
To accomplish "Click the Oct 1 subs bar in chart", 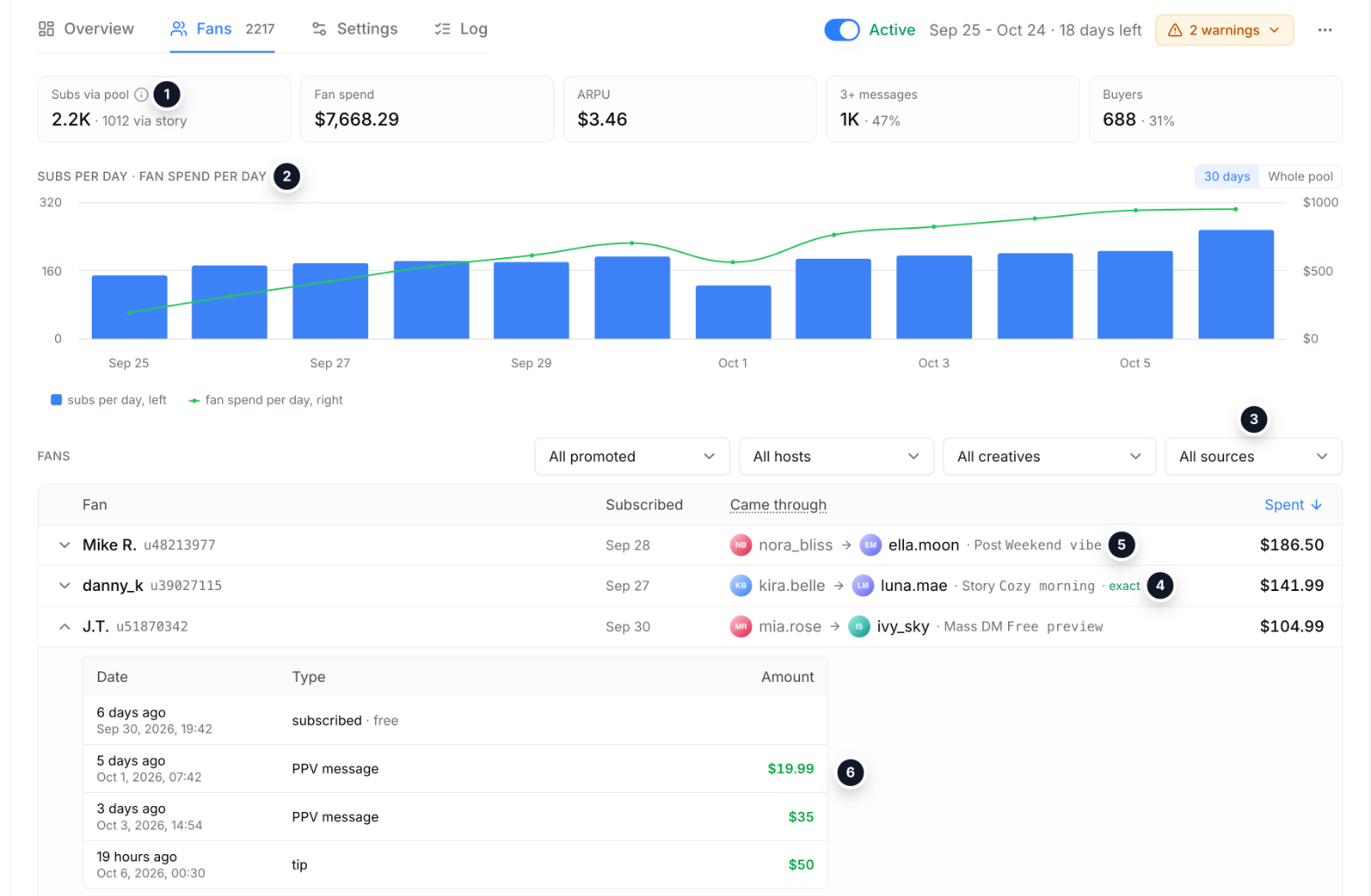I will pyautogui.click(x=734, y=312).
